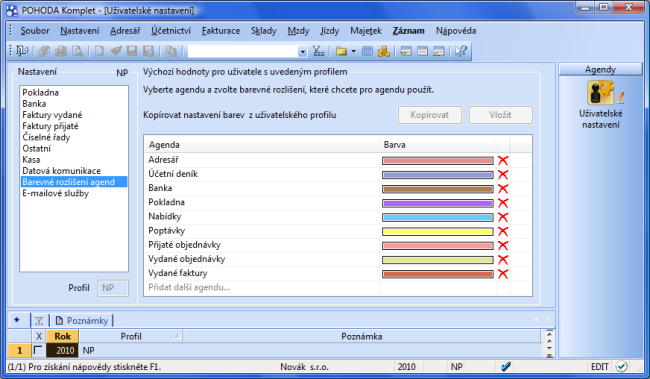Sort by the Rok column header
Screen dimensions: 650x379
point(63,336)
